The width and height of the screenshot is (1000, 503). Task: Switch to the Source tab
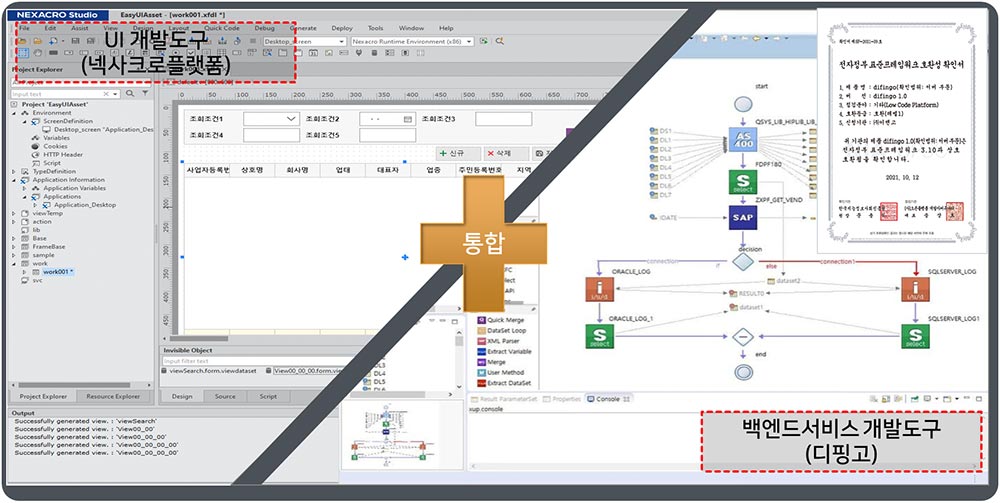coord(225,397)
